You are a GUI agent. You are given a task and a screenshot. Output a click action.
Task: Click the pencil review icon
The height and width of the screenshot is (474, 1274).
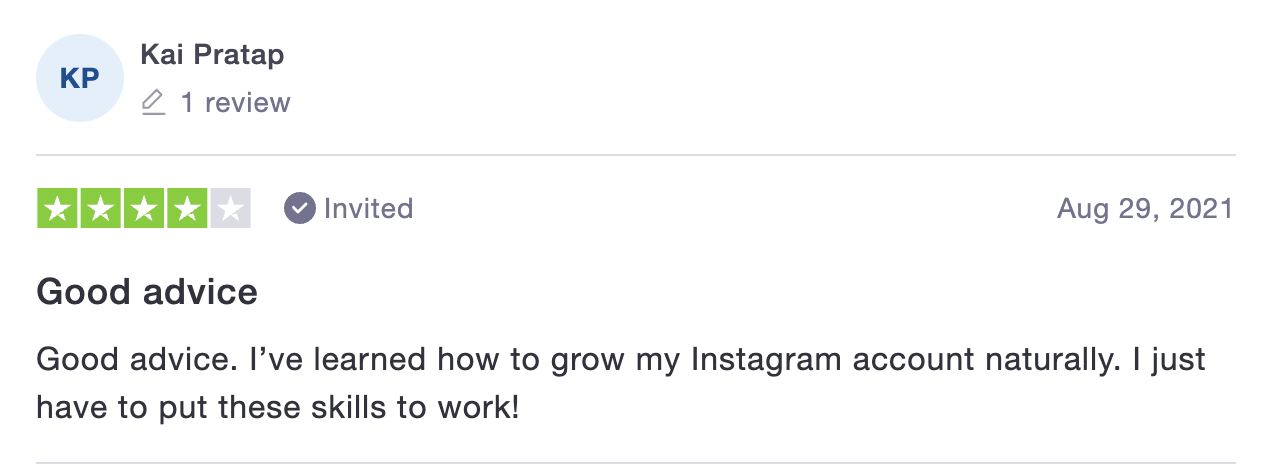pos(153,102)
